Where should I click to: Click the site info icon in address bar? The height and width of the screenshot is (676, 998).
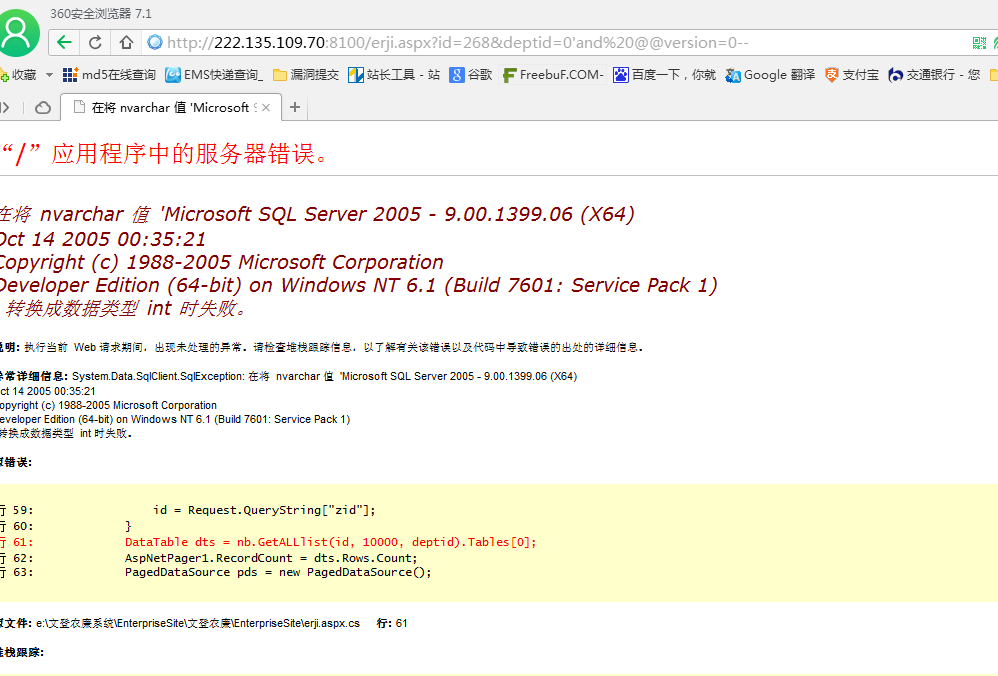(x=154, y=43)
